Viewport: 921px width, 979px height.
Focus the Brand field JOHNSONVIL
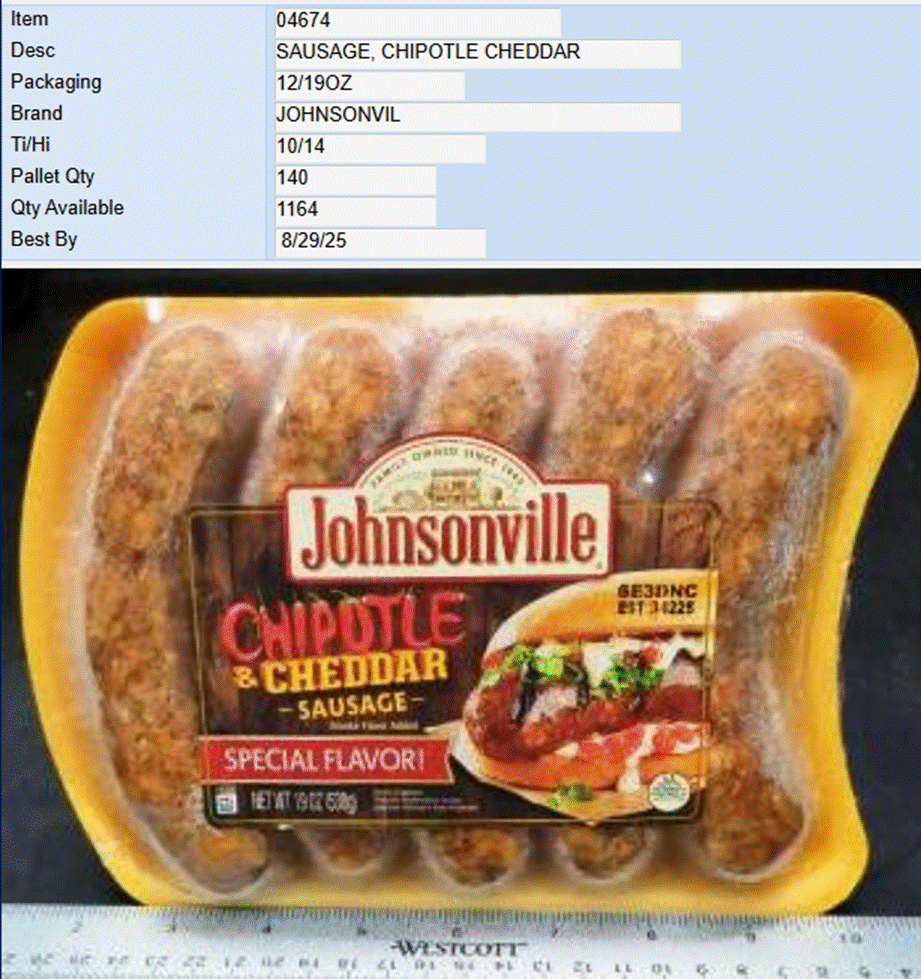point(478,116)
